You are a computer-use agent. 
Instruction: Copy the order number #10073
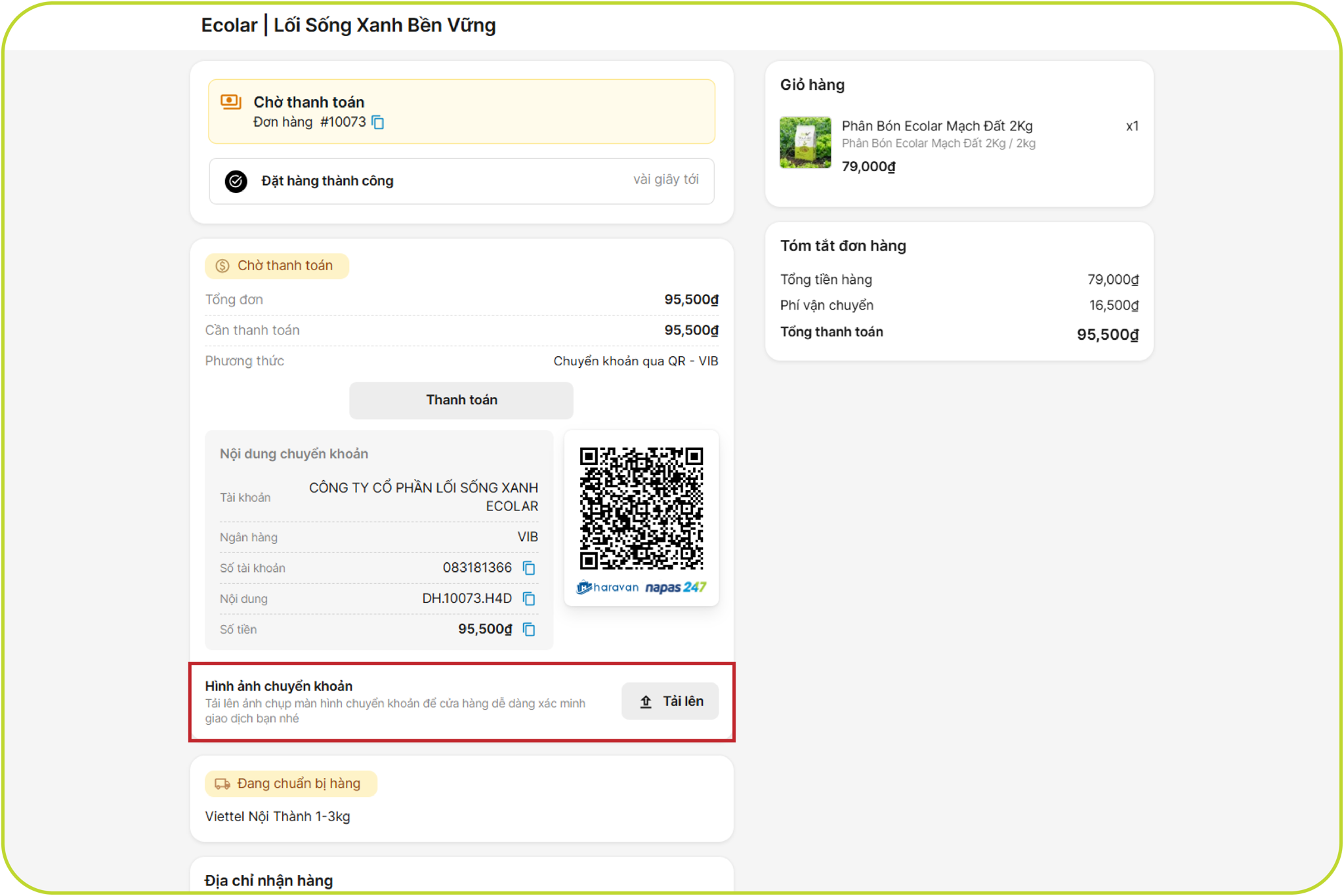378,123
